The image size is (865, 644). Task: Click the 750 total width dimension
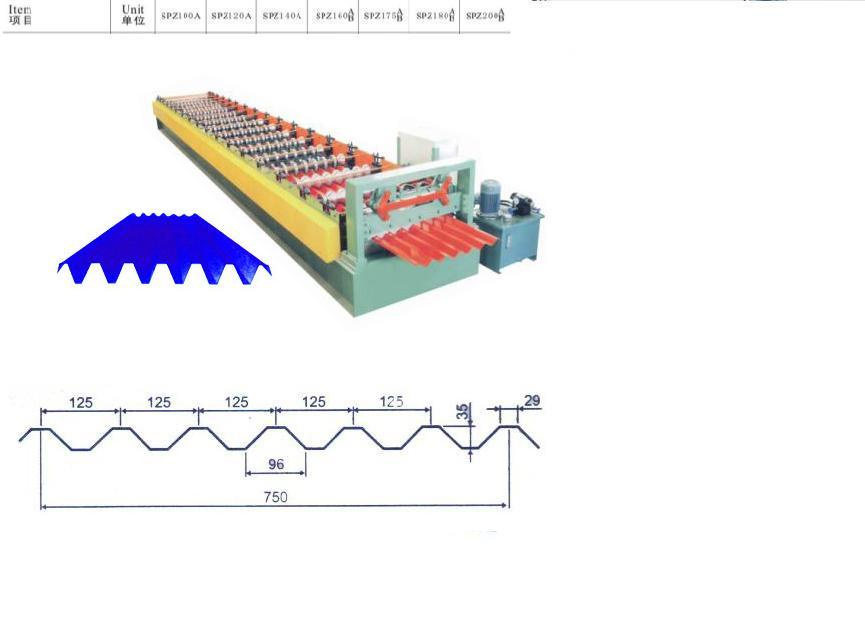[x=275, y=497]
